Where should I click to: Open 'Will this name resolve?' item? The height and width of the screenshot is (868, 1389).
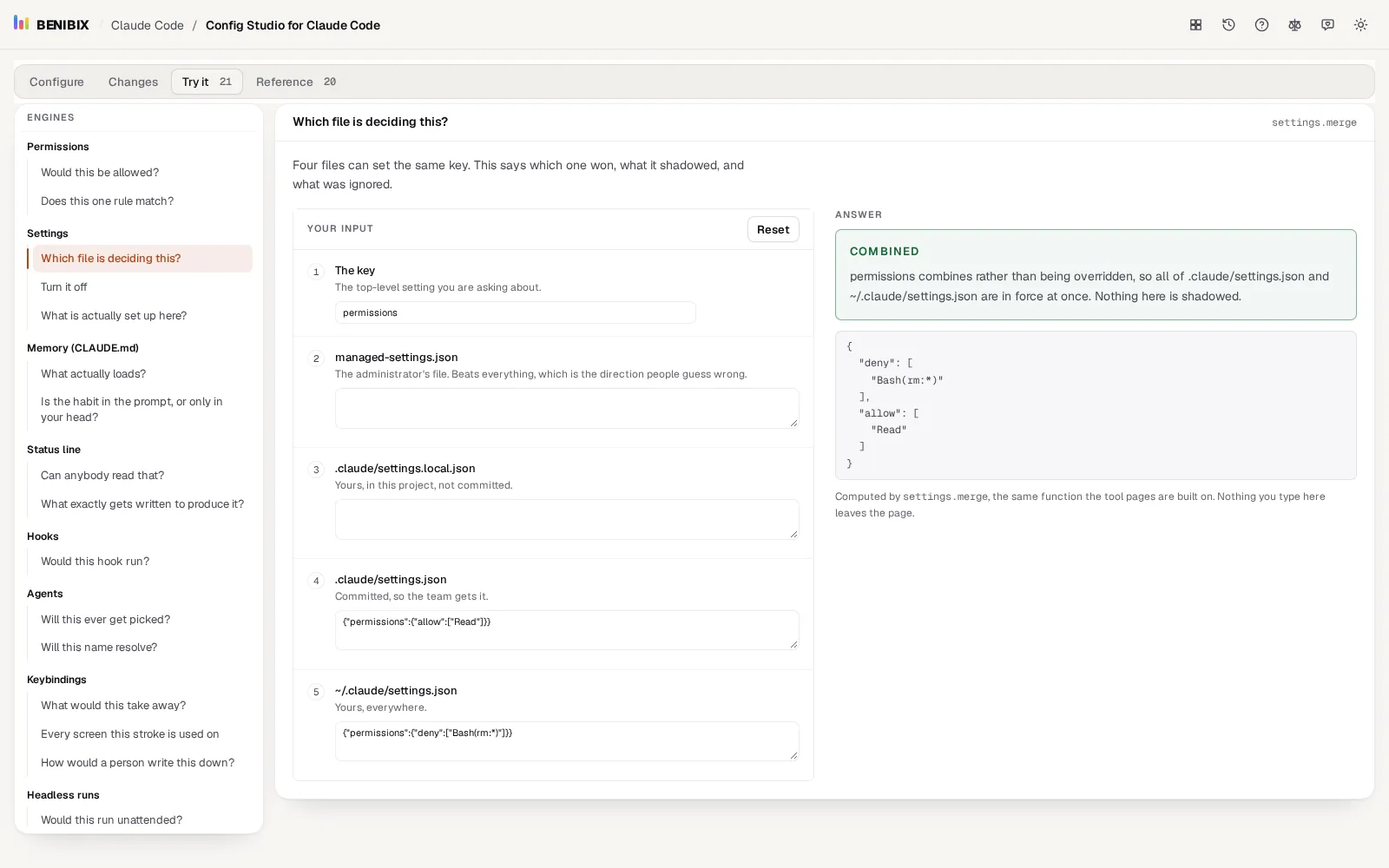click(142, 648)
